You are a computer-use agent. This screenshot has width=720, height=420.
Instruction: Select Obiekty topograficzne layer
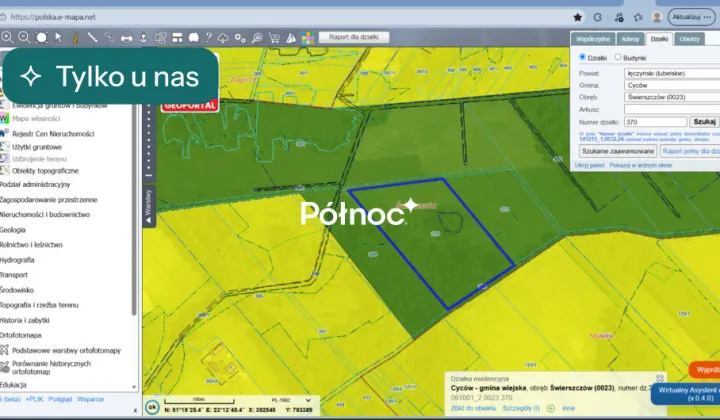coord(45,171)
